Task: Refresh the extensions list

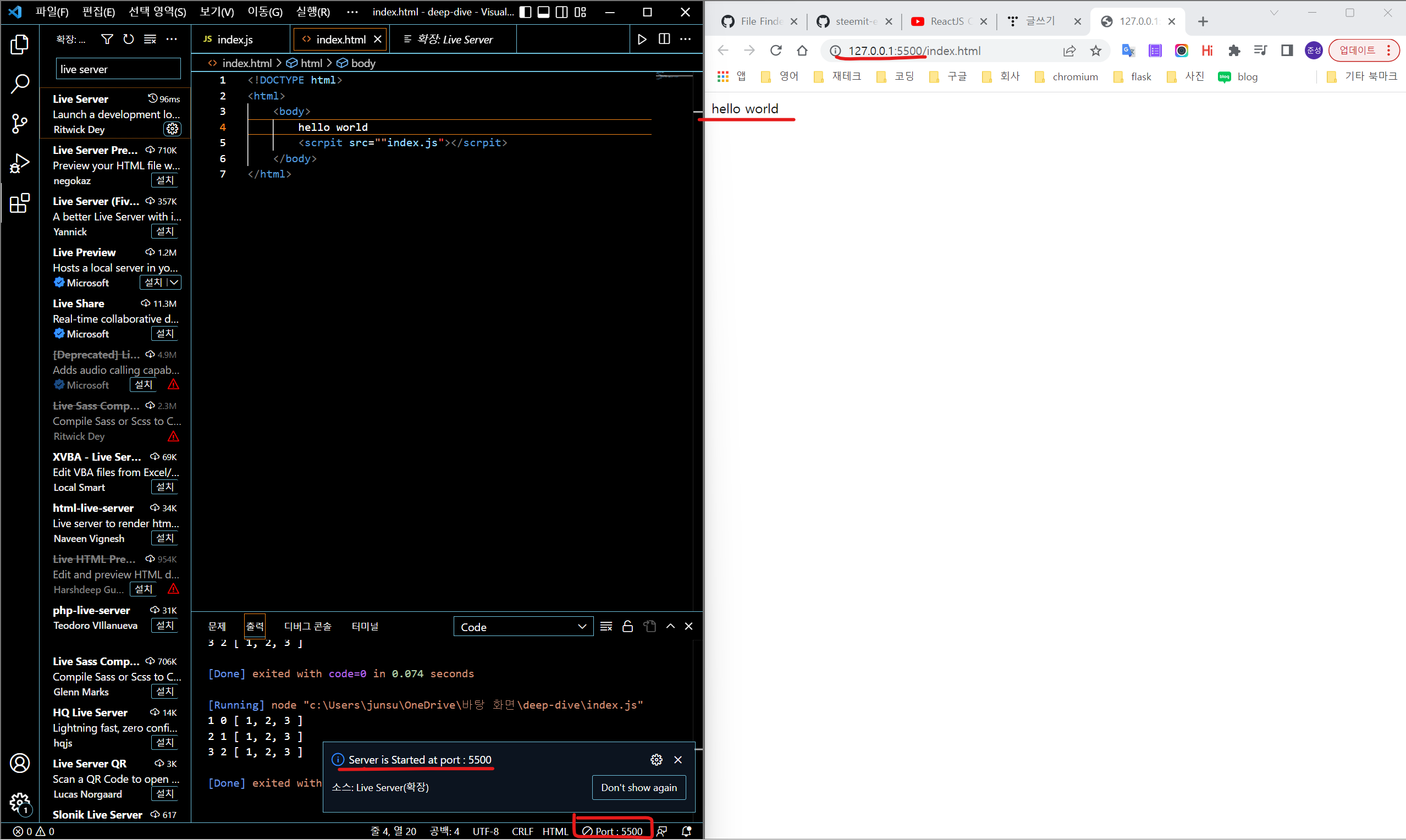Action: [129, 39]
